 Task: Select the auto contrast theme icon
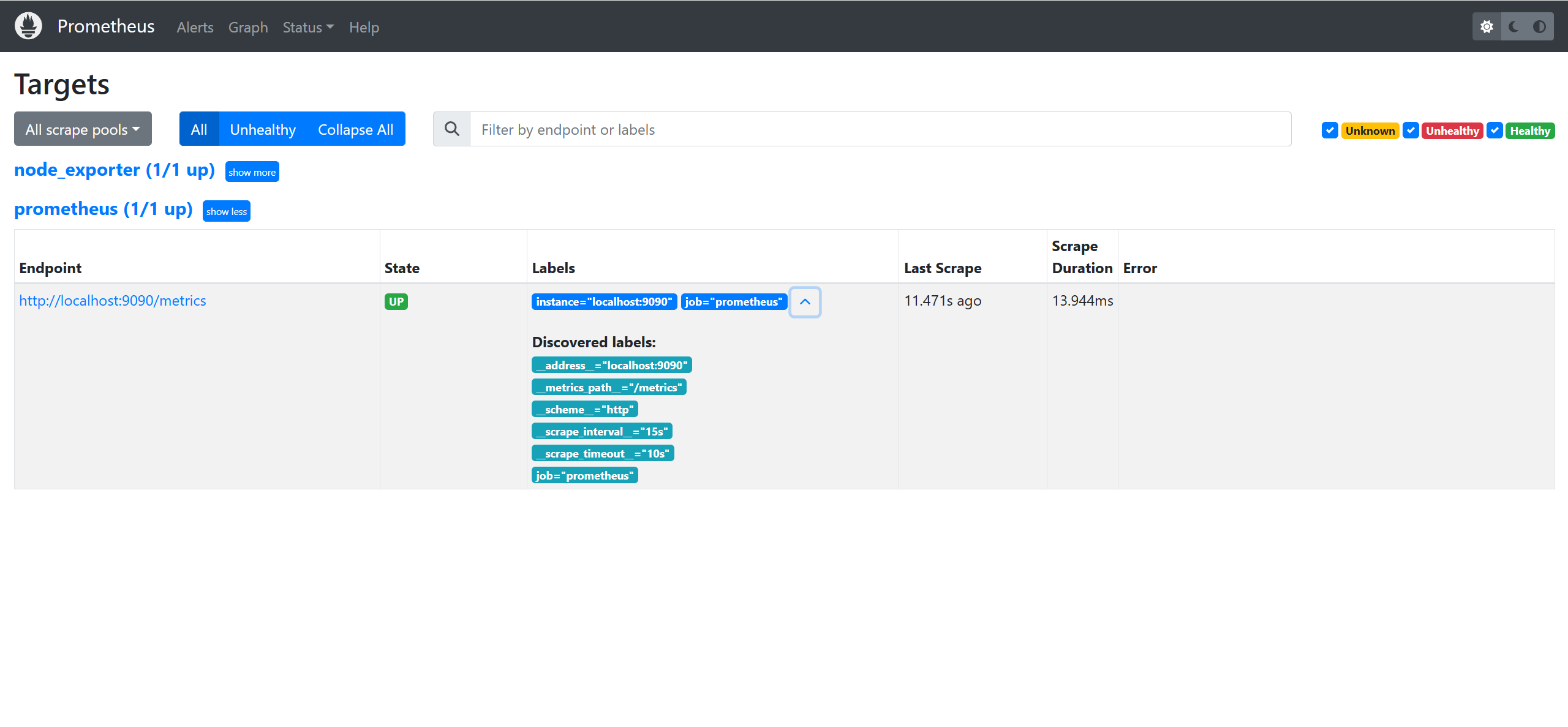(1539, 26)
